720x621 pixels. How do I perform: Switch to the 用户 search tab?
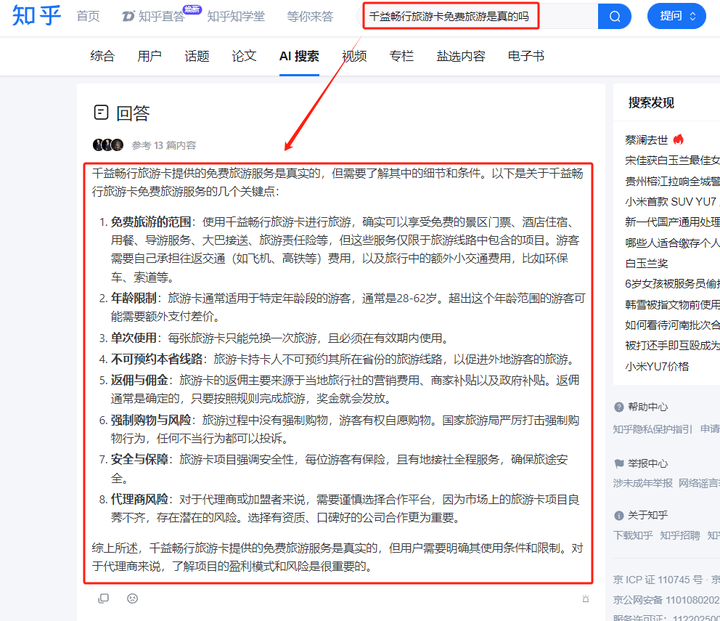tap(150, 56)
